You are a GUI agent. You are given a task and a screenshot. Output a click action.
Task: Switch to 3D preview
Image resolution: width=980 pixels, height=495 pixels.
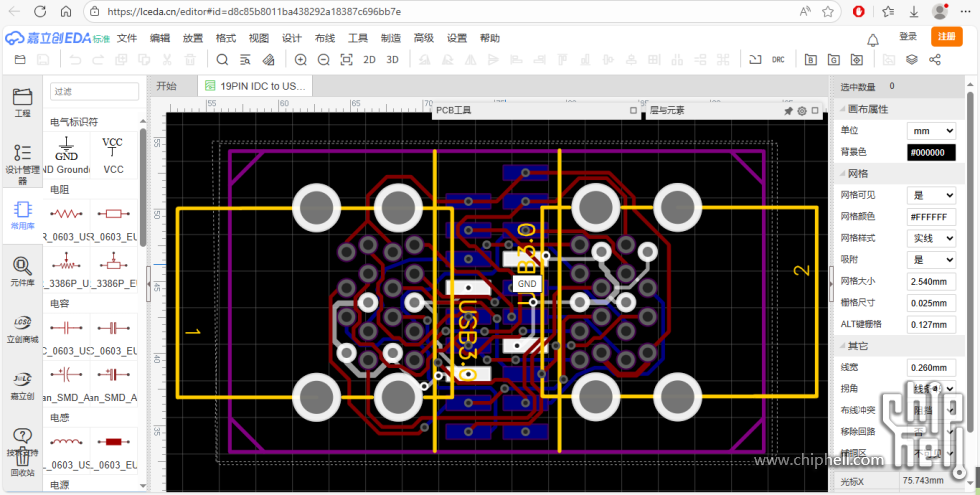pos(392,60)
